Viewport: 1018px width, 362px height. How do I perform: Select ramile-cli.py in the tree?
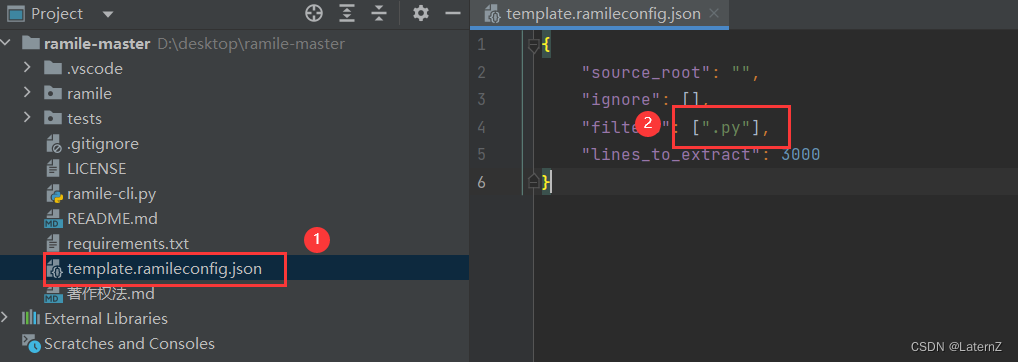coord(111,193)
